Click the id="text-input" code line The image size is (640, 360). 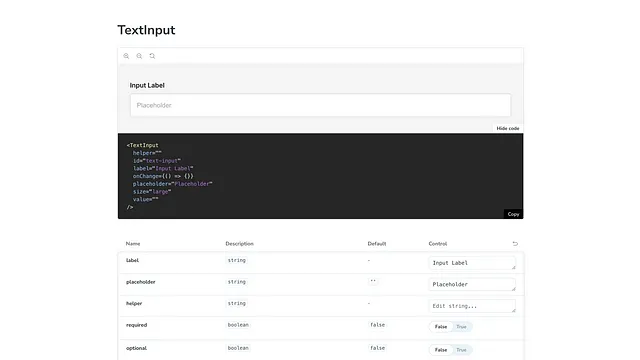pyautogui.click(x=157, y=161)
